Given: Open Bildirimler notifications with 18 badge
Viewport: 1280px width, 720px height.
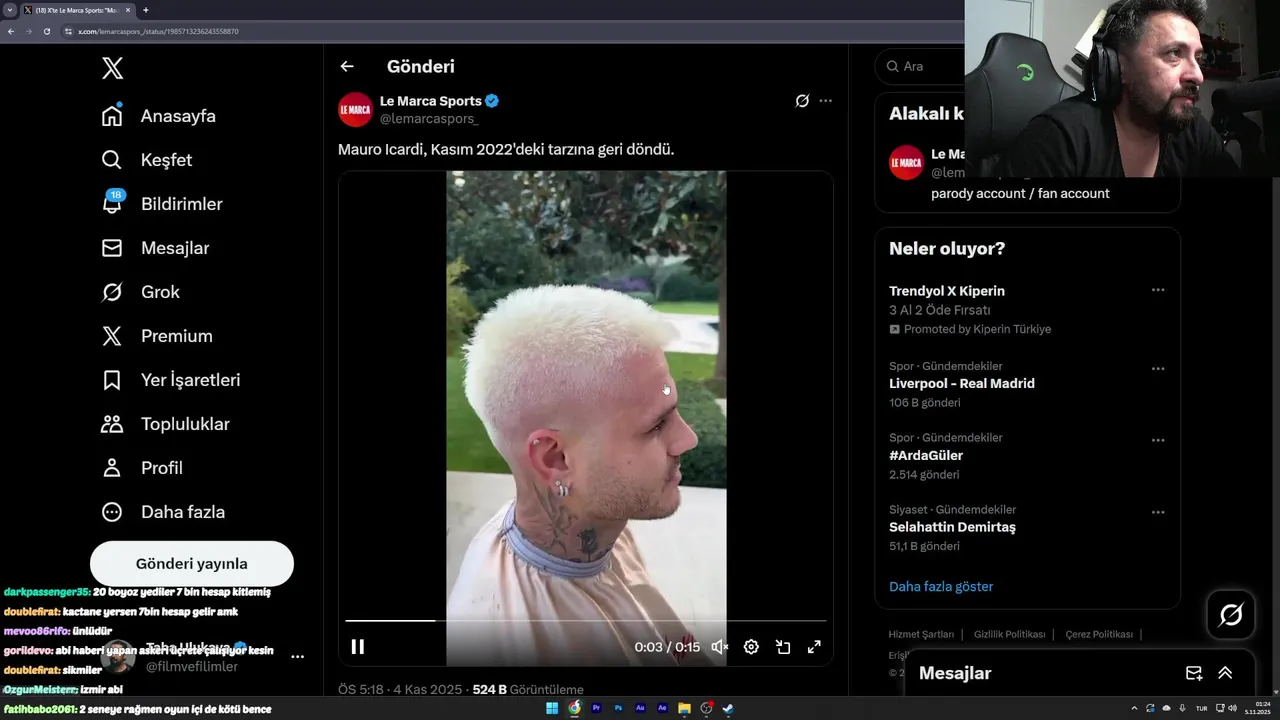Looking at the screenshot, I should pyautogui.click(x=162, y=204).
